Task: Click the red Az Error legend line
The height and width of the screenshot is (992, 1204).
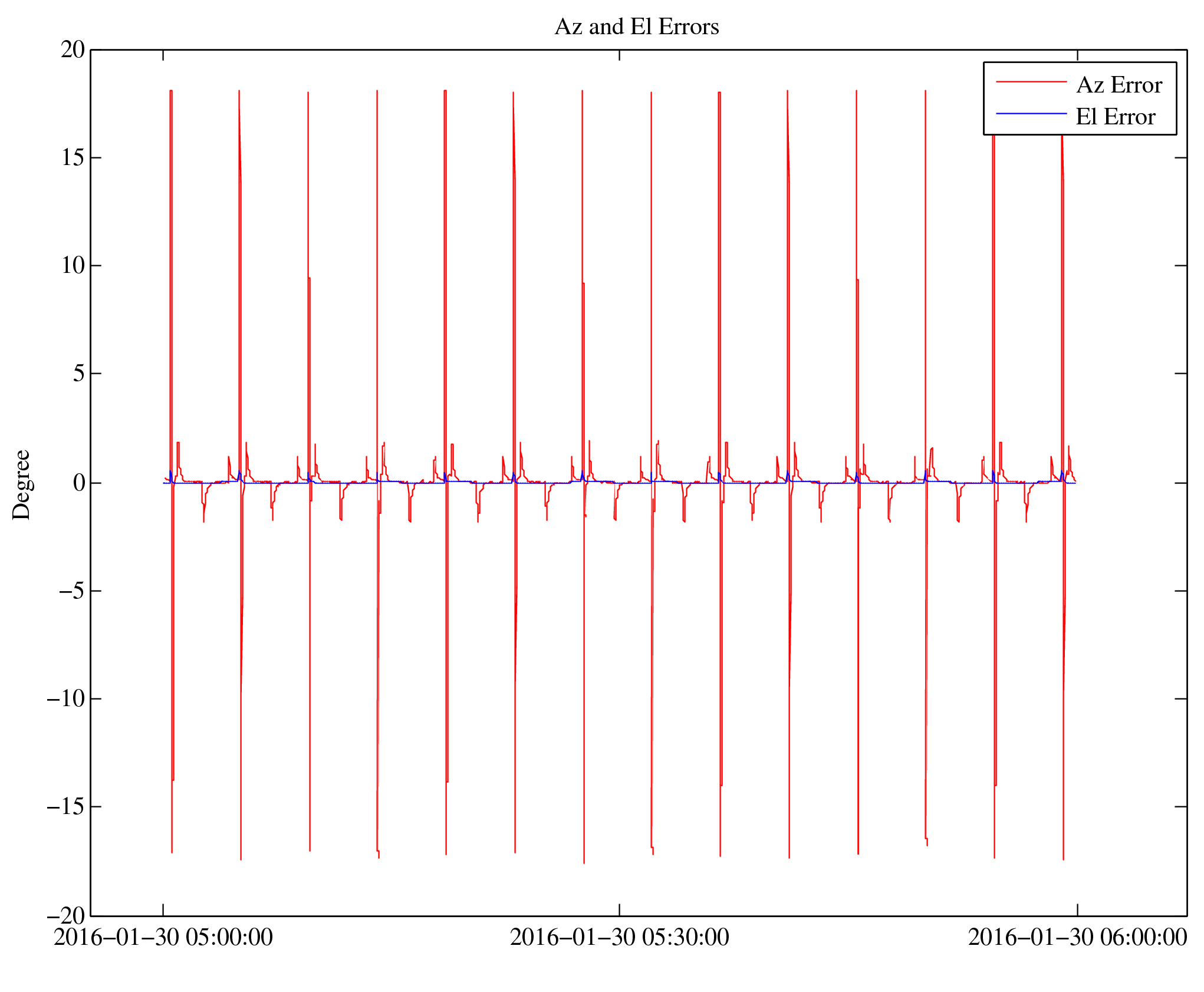Action: click(1031, 82)
